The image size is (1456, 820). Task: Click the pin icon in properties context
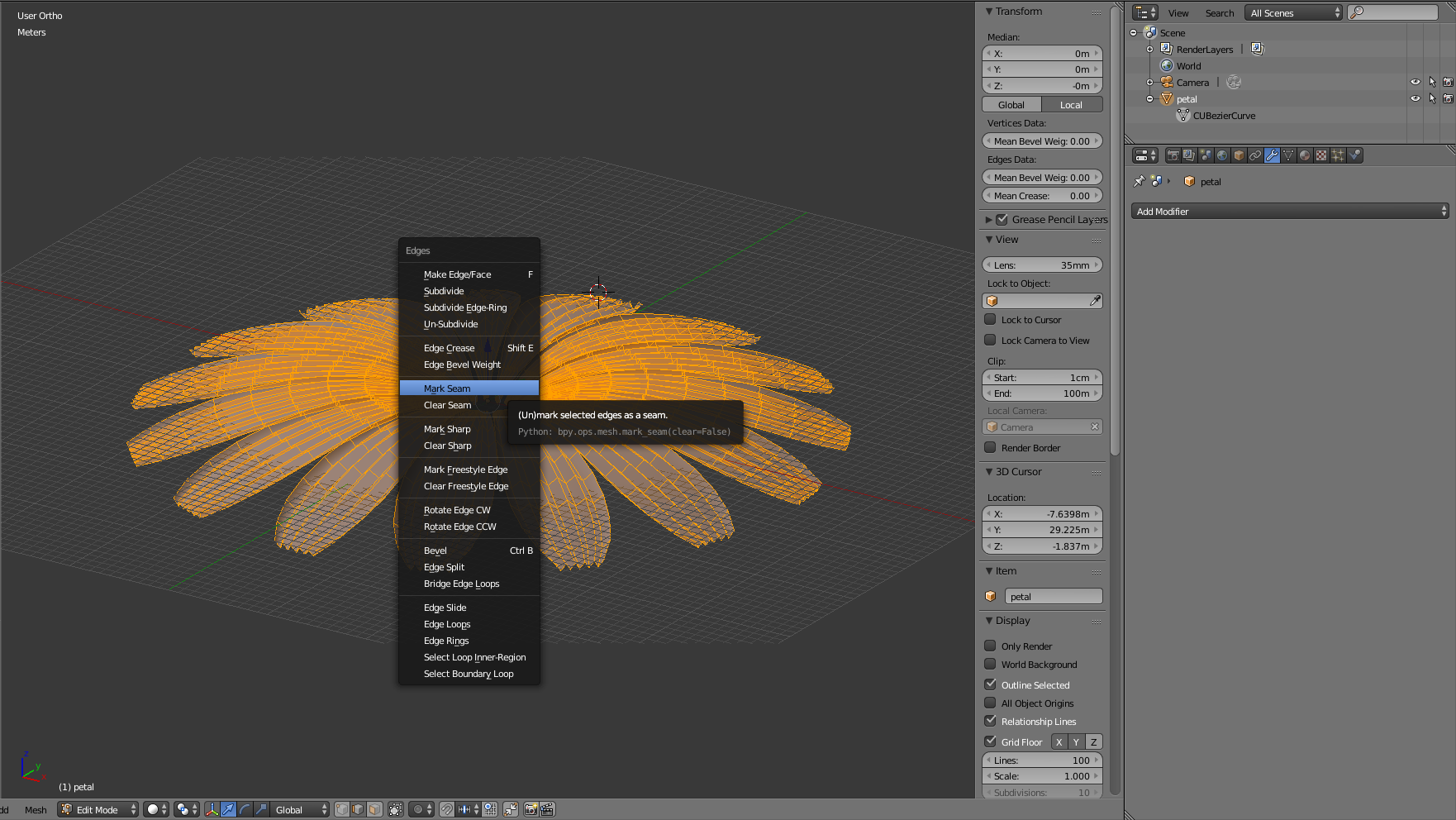[x=1140, y=181]
